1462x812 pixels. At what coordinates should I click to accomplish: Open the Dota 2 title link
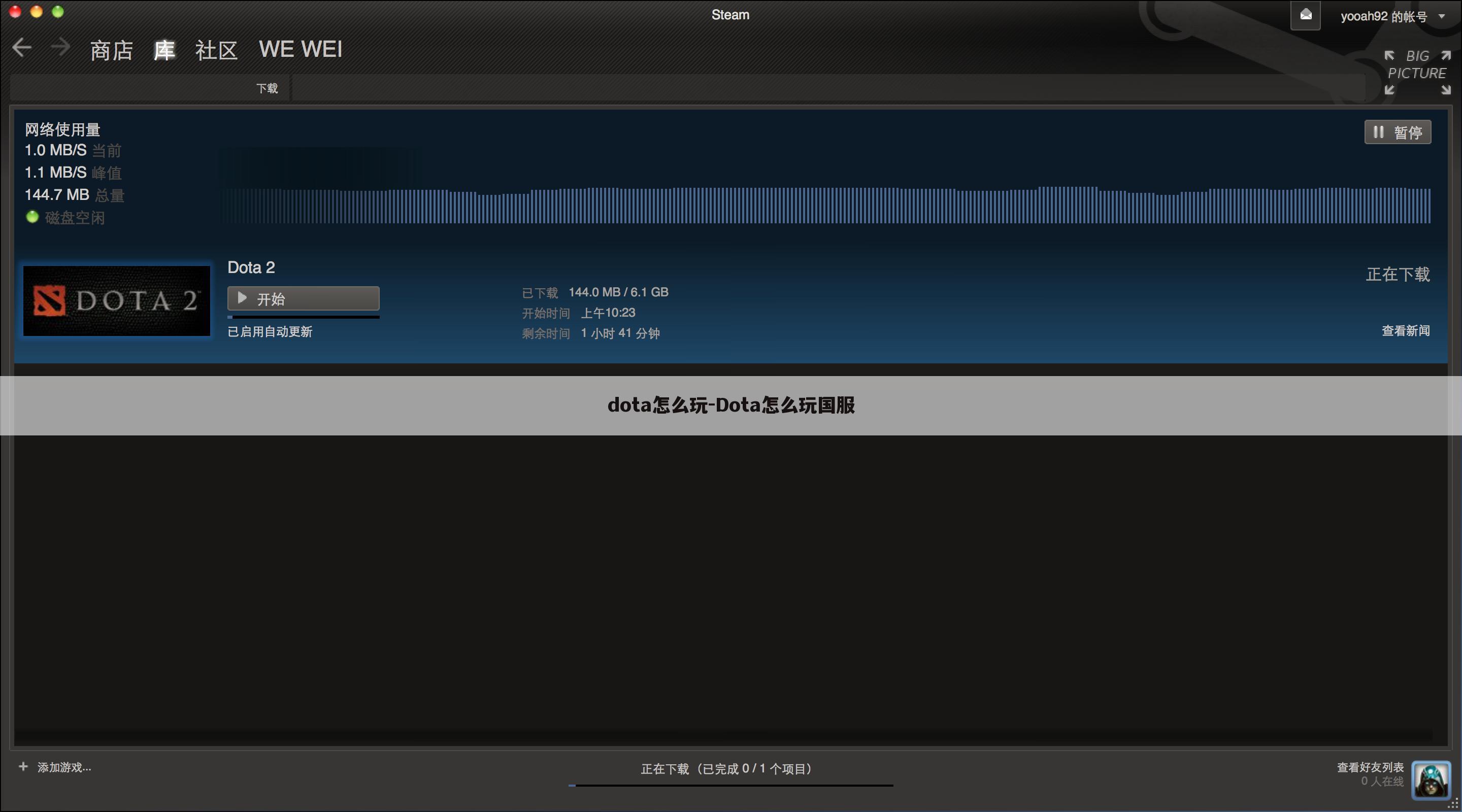pos(251,268)
